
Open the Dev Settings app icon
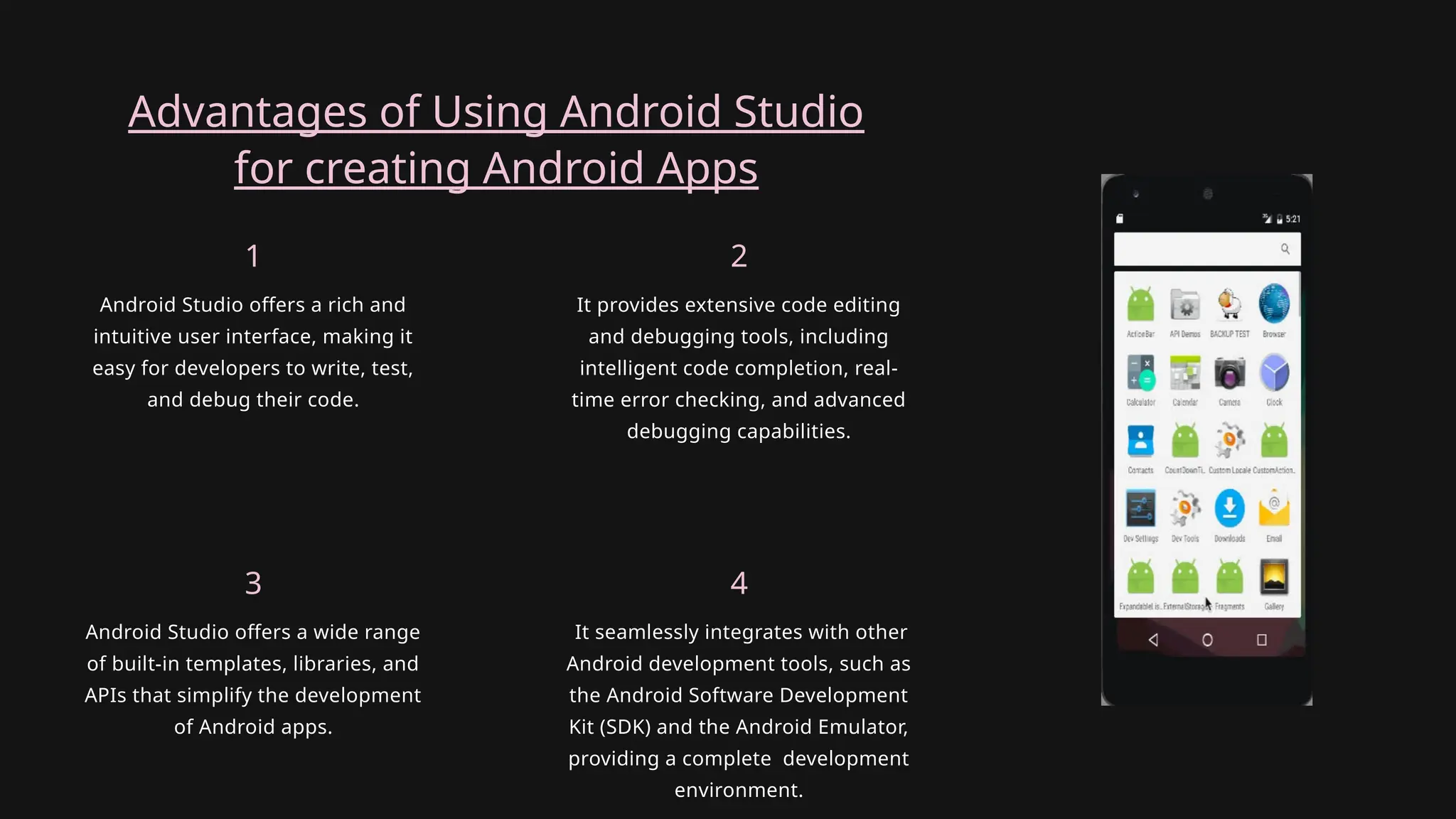pos(1140,508)
